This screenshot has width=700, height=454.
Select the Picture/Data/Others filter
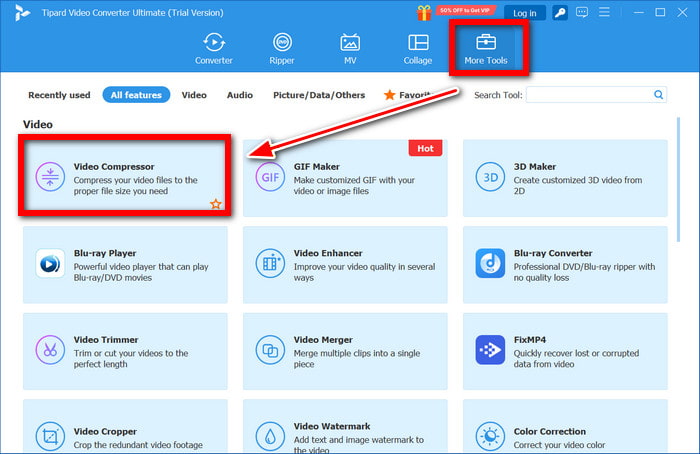tap(319, 95)
